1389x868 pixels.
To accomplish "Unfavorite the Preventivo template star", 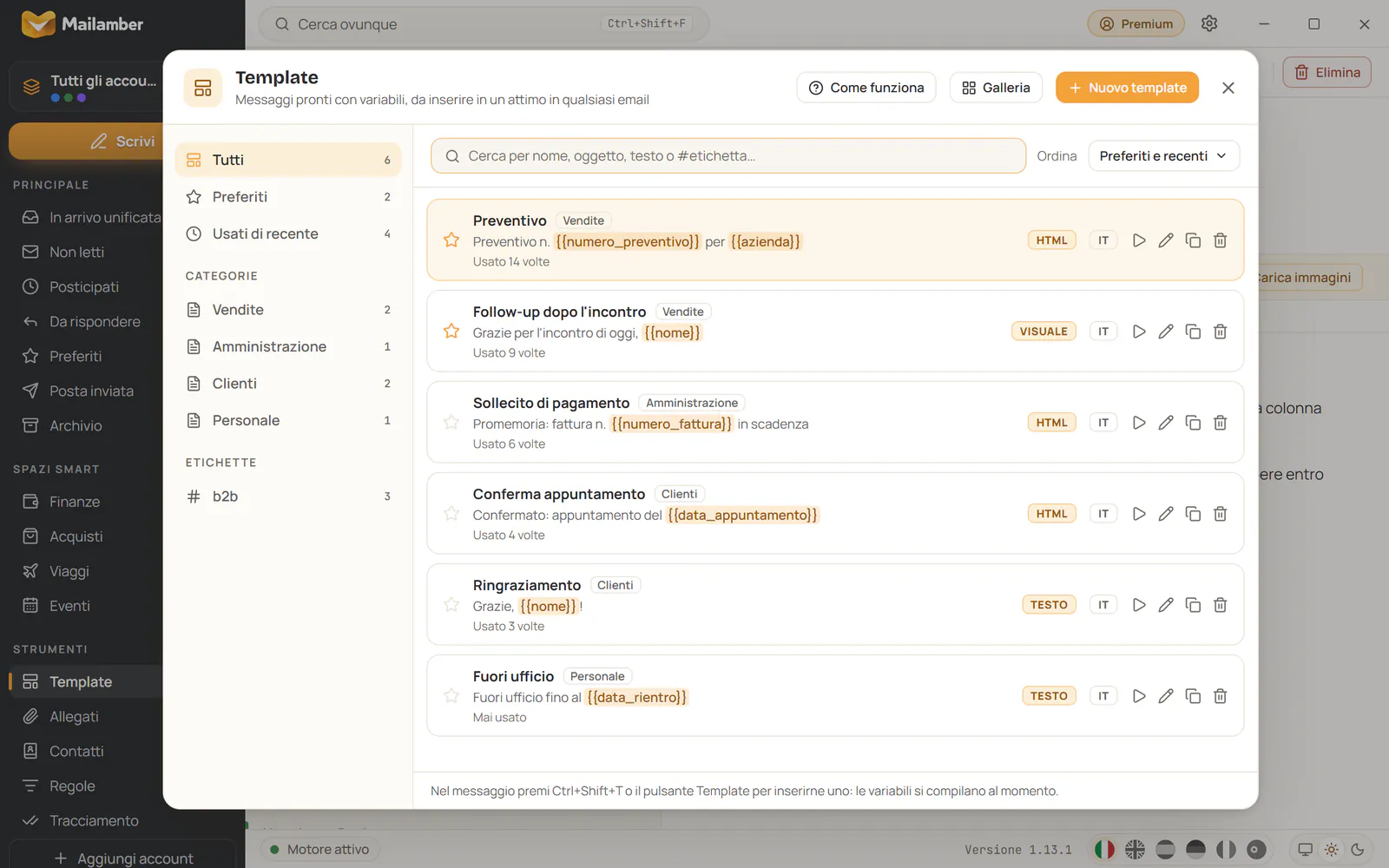I will point(451,240).
